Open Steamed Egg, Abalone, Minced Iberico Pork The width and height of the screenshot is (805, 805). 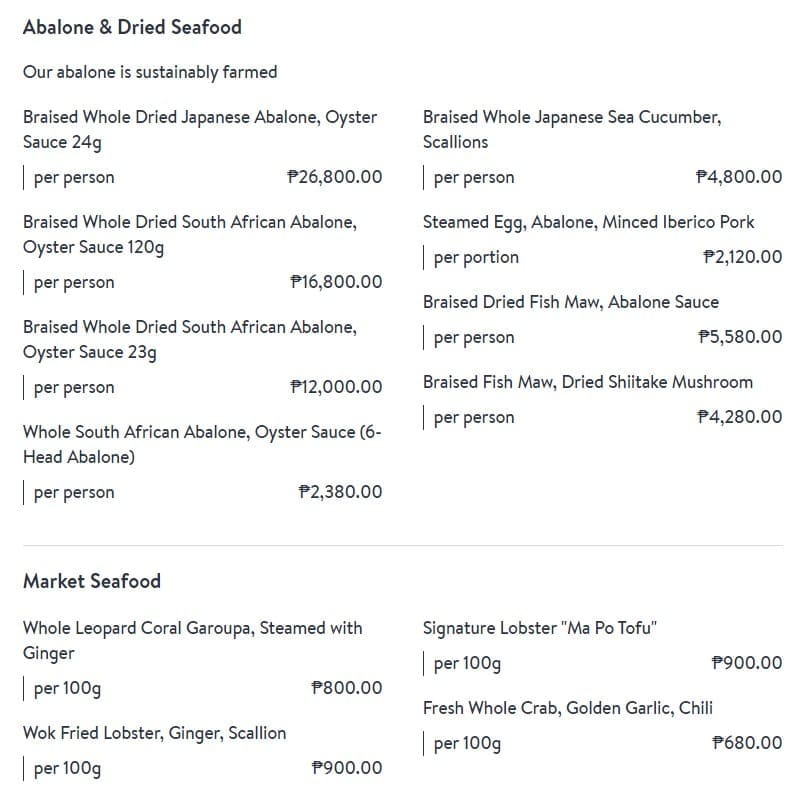[x=588, y=222]
